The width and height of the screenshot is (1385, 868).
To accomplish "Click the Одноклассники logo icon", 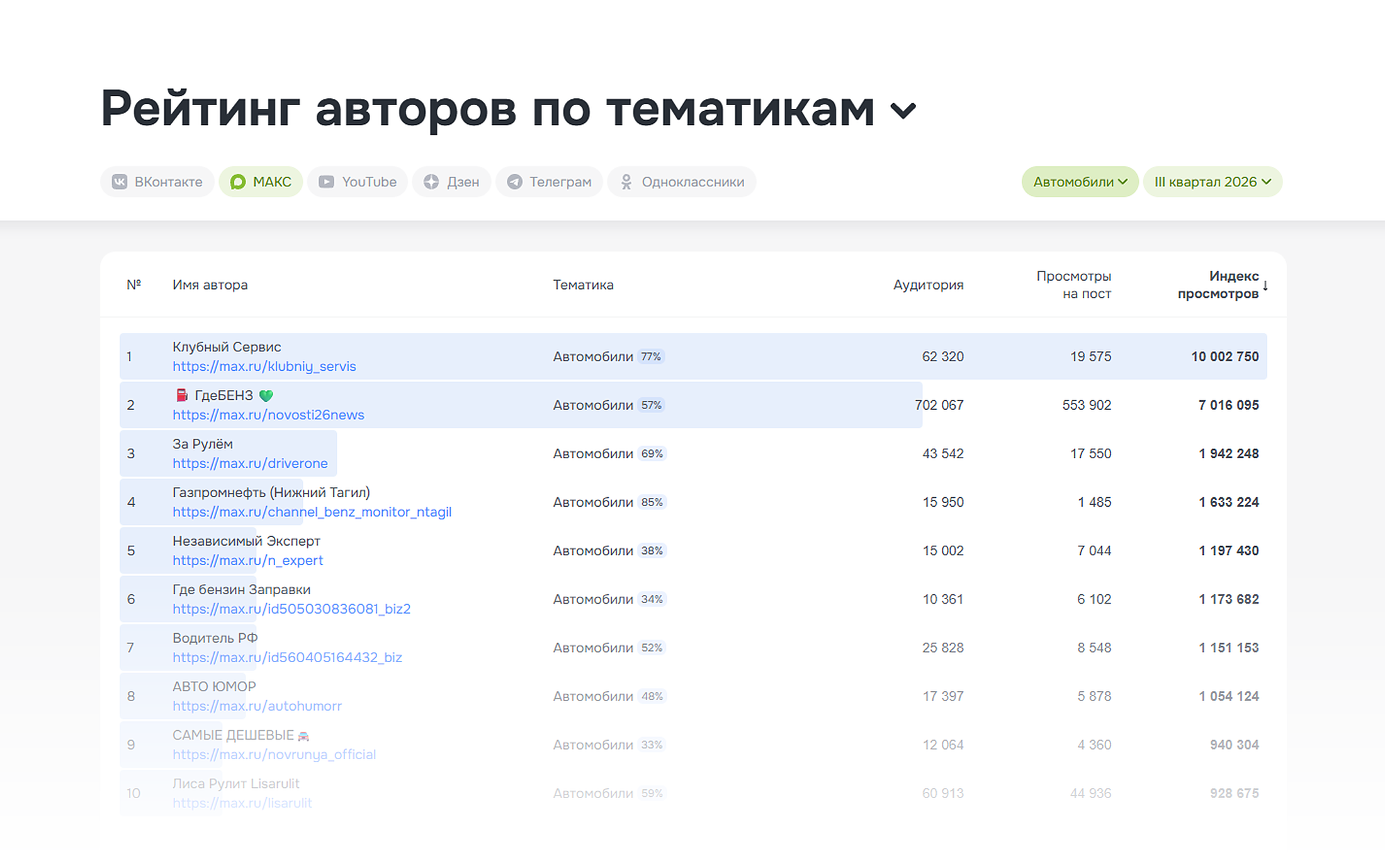I will pos(626,182).
